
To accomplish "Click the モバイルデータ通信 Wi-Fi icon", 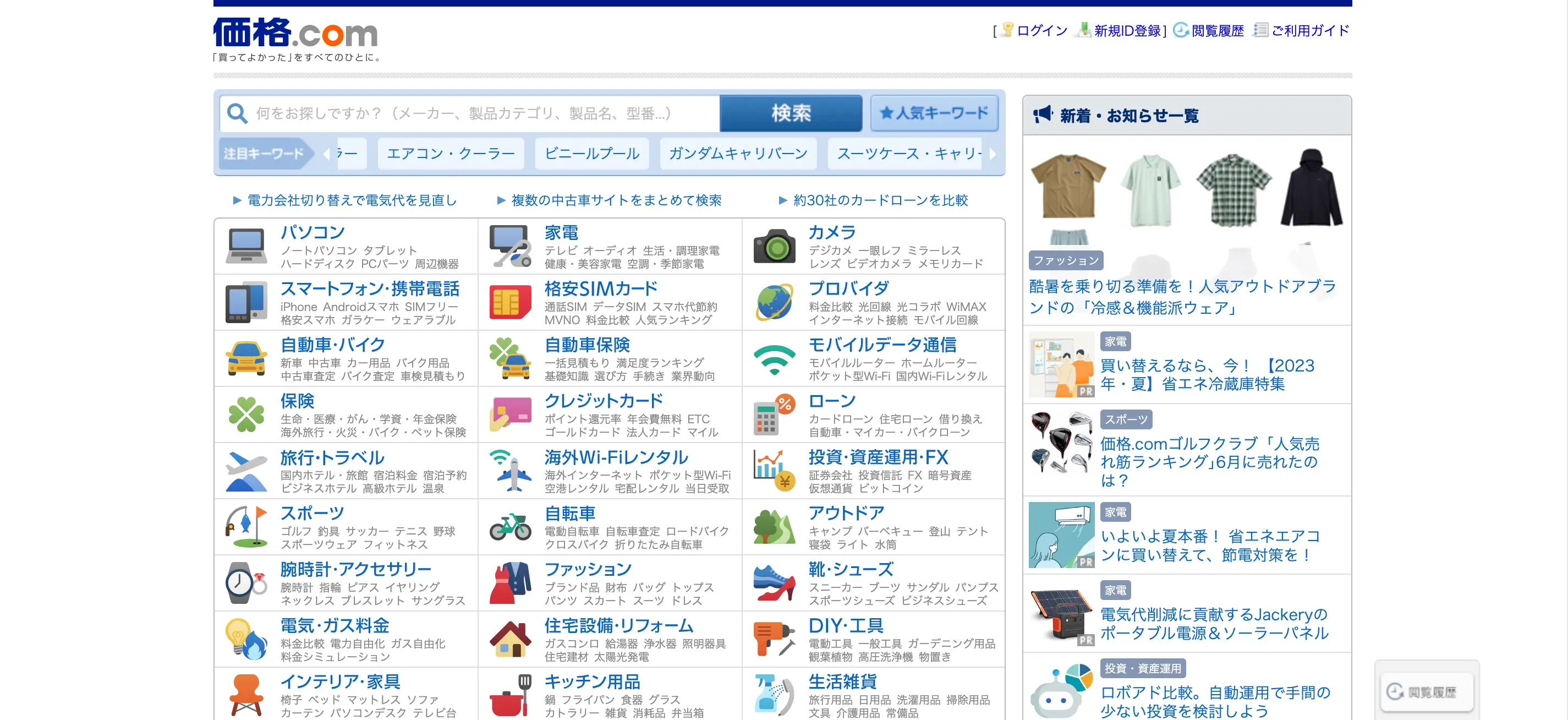I will tap(774, 359).
